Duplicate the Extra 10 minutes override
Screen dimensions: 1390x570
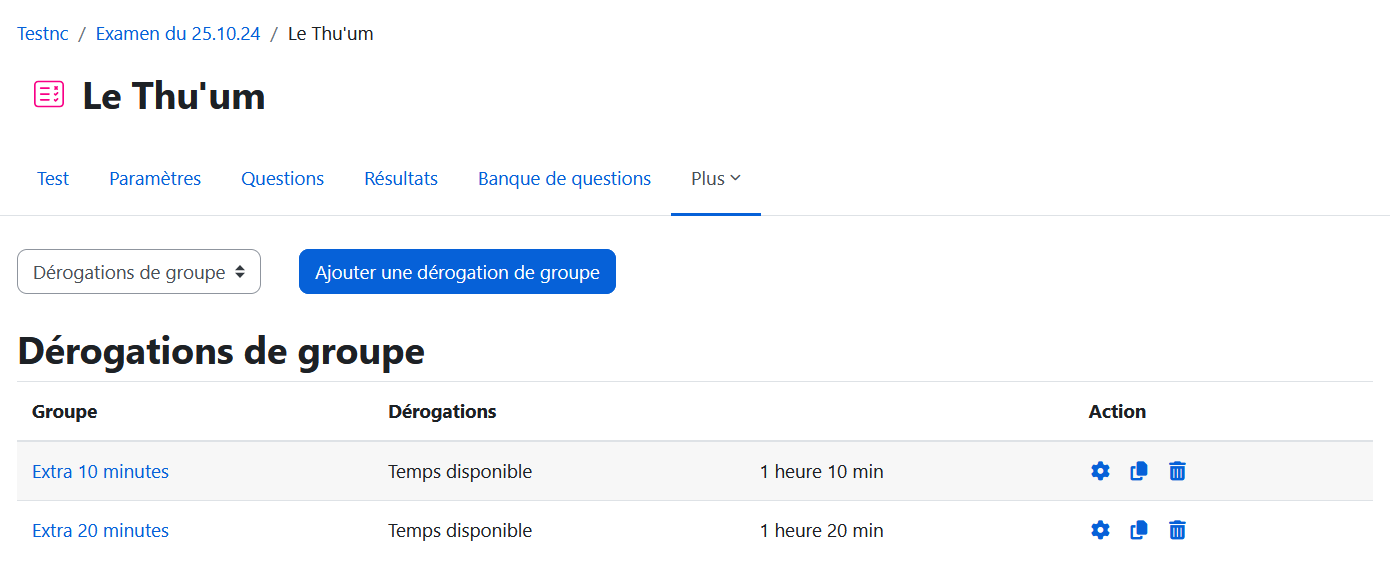(x=1138, y=471)
